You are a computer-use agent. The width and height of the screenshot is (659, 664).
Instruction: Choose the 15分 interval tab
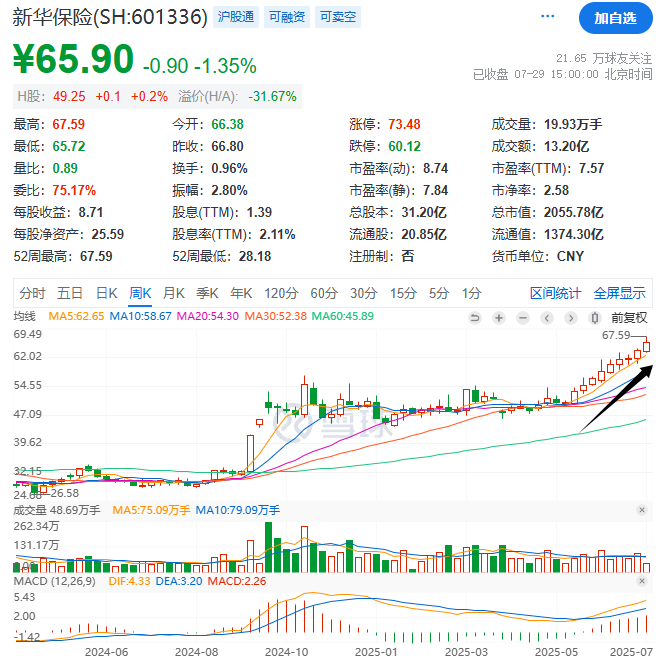(x=403, y=293)
